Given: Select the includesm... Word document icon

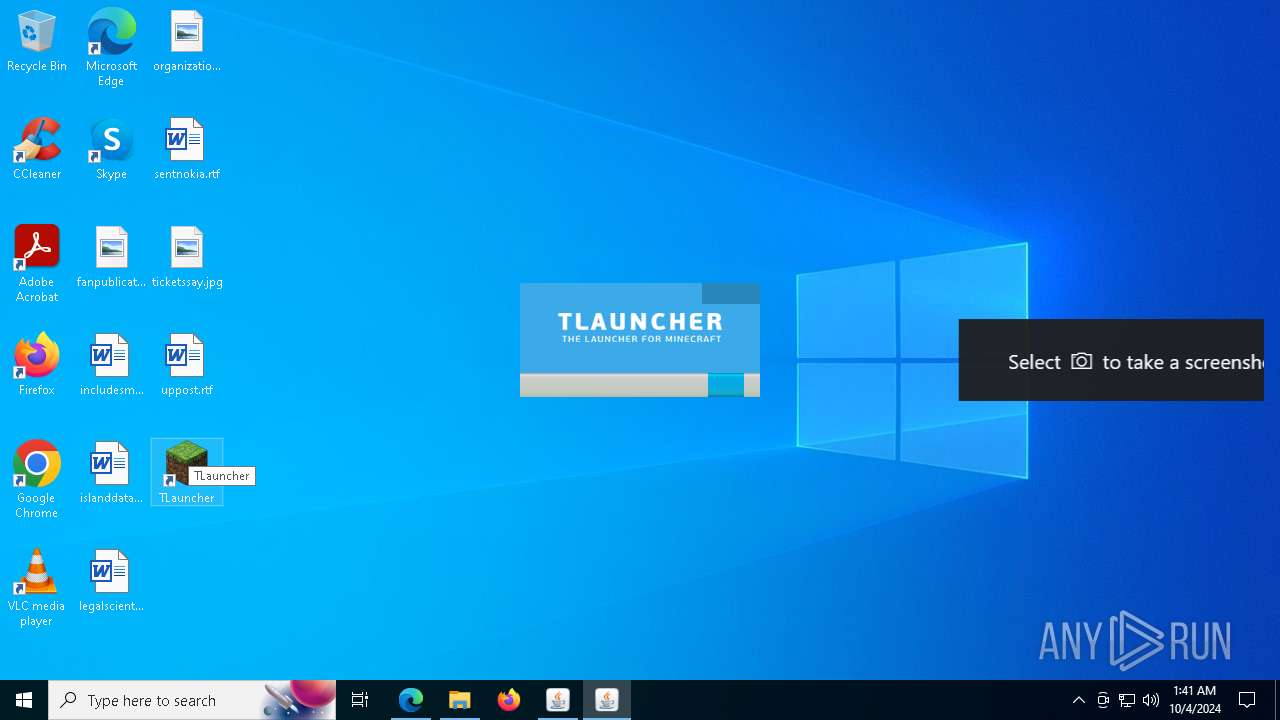Looking at the screenshot, I should [x=111, y=366].
